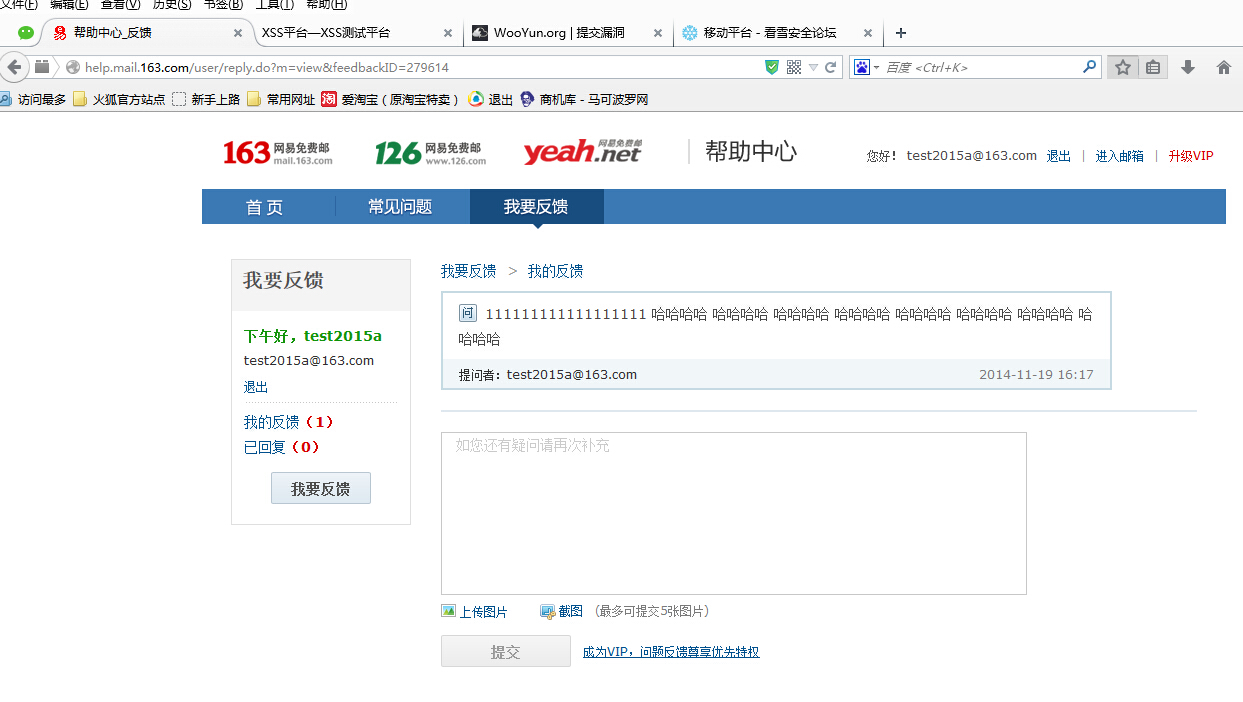The image size is (1243, 702).
Task: Open the 常见问题 navigation tab
Action: pyautogui.click(x=400, y=207)
